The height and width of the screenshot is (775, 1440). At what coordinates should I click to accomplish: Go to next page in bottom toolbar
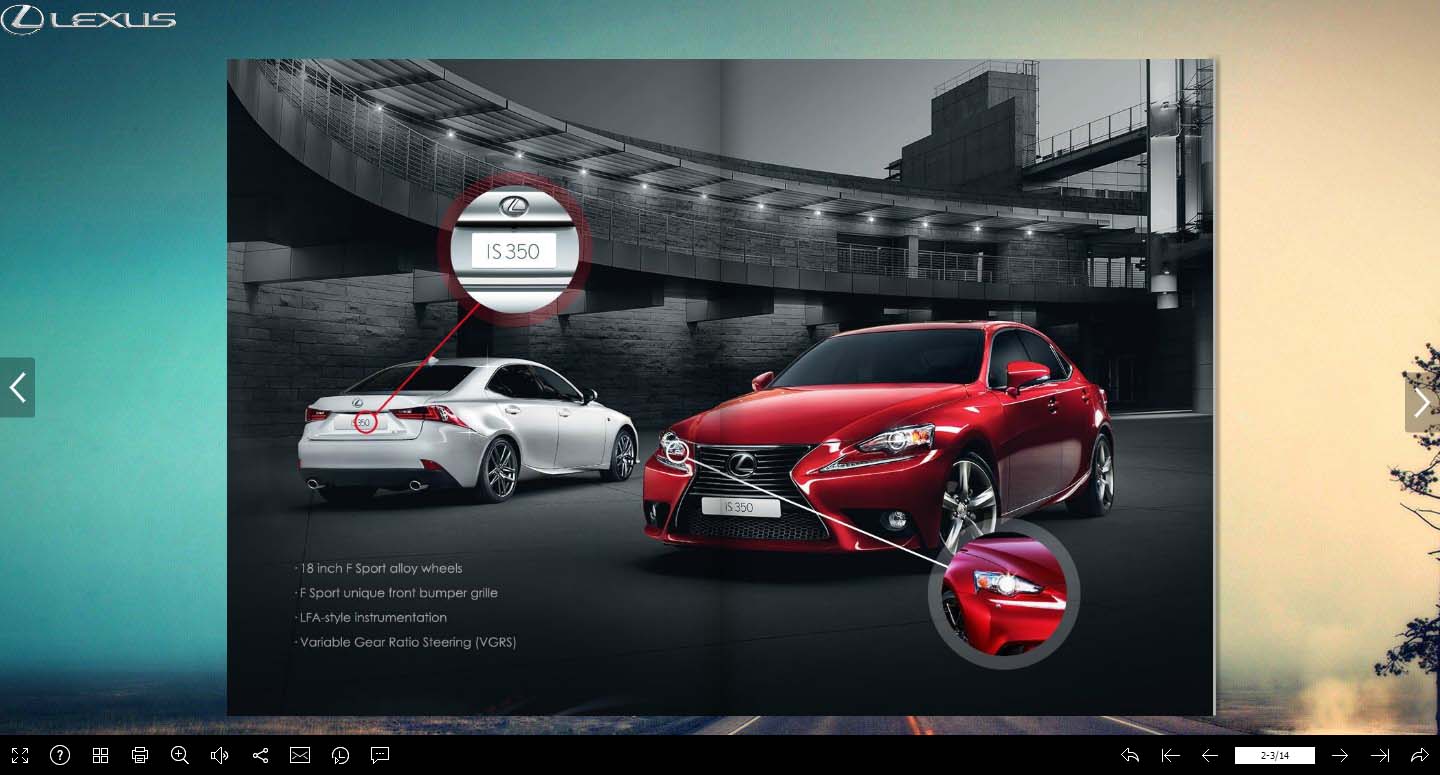[x=1340, y=755]
